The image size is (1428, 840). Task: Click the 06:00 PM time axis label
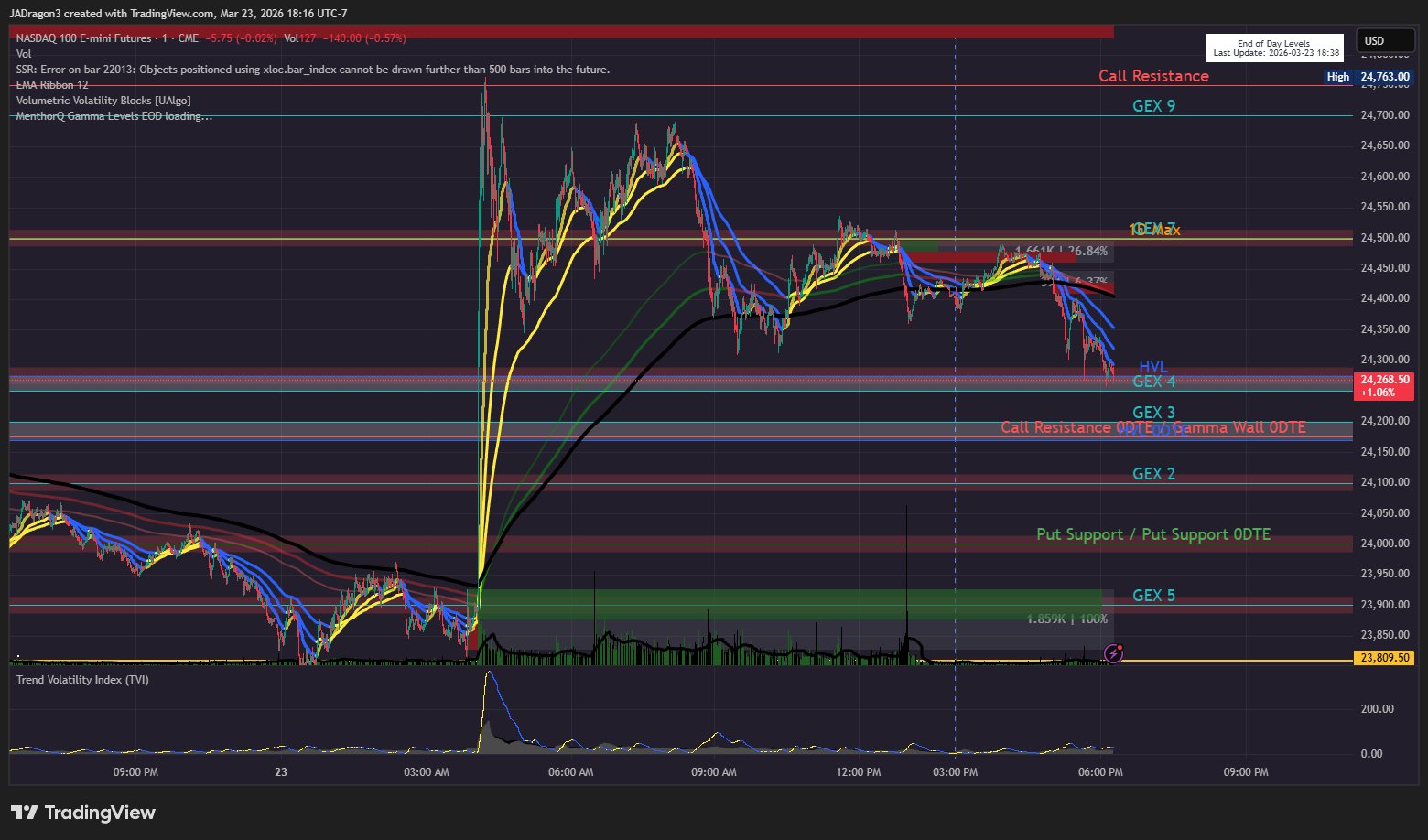point(1100,772)
